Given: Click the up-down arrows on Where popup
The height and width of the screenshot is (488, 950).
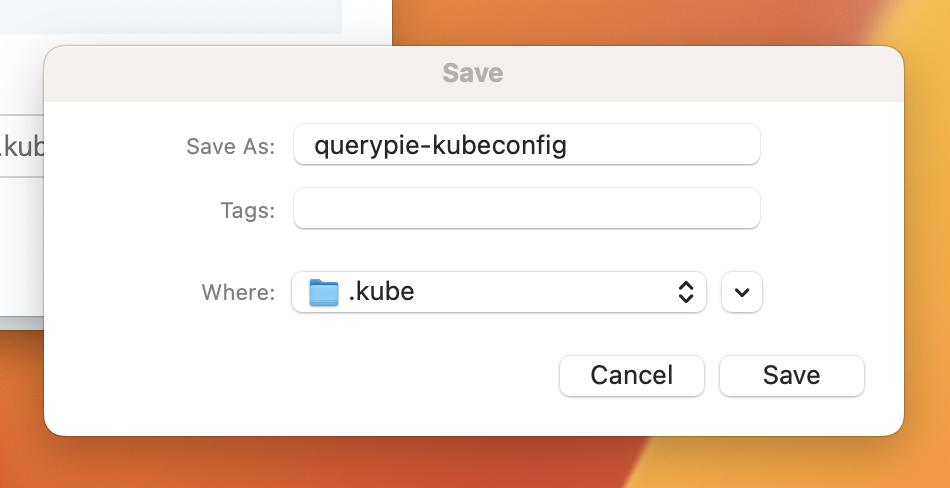Looking at the screenshot, I should (686, 292).
